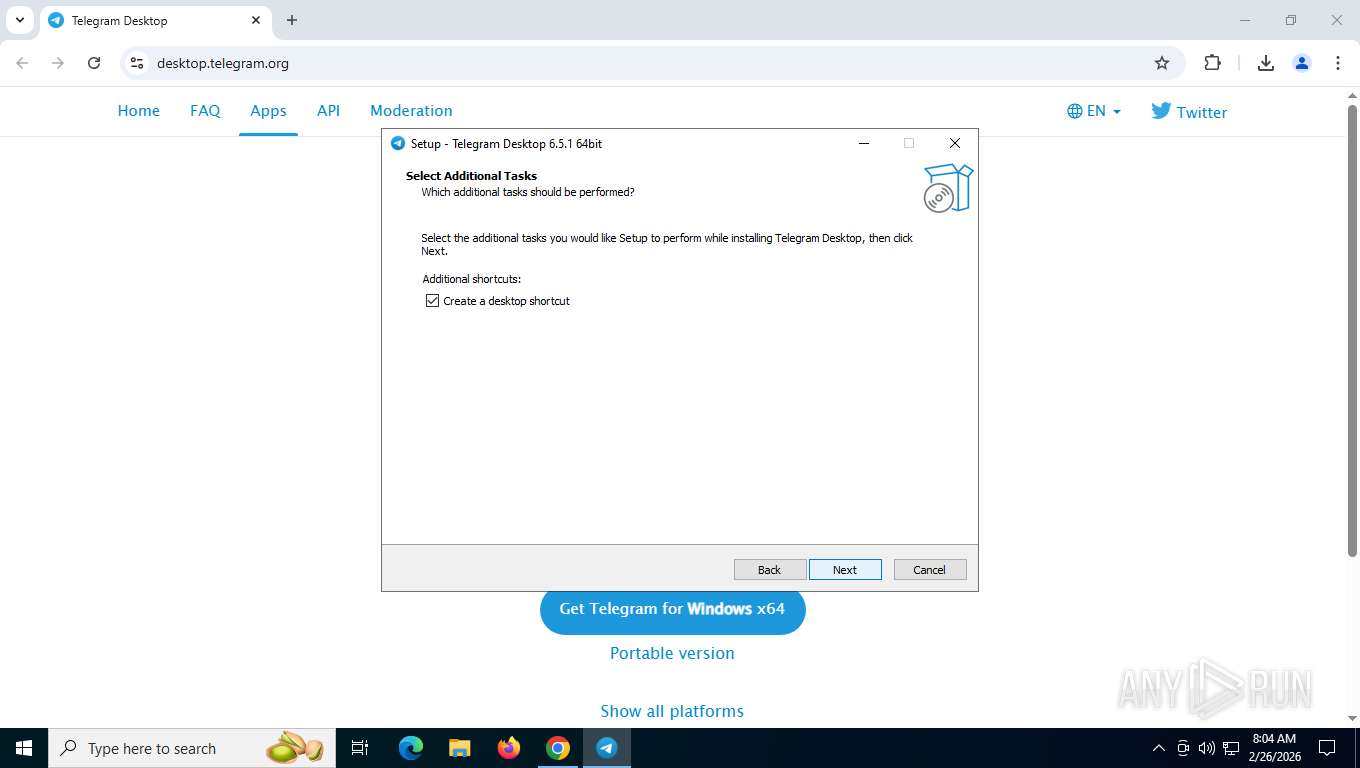Open the notifications center icon

click(1327, 748)
